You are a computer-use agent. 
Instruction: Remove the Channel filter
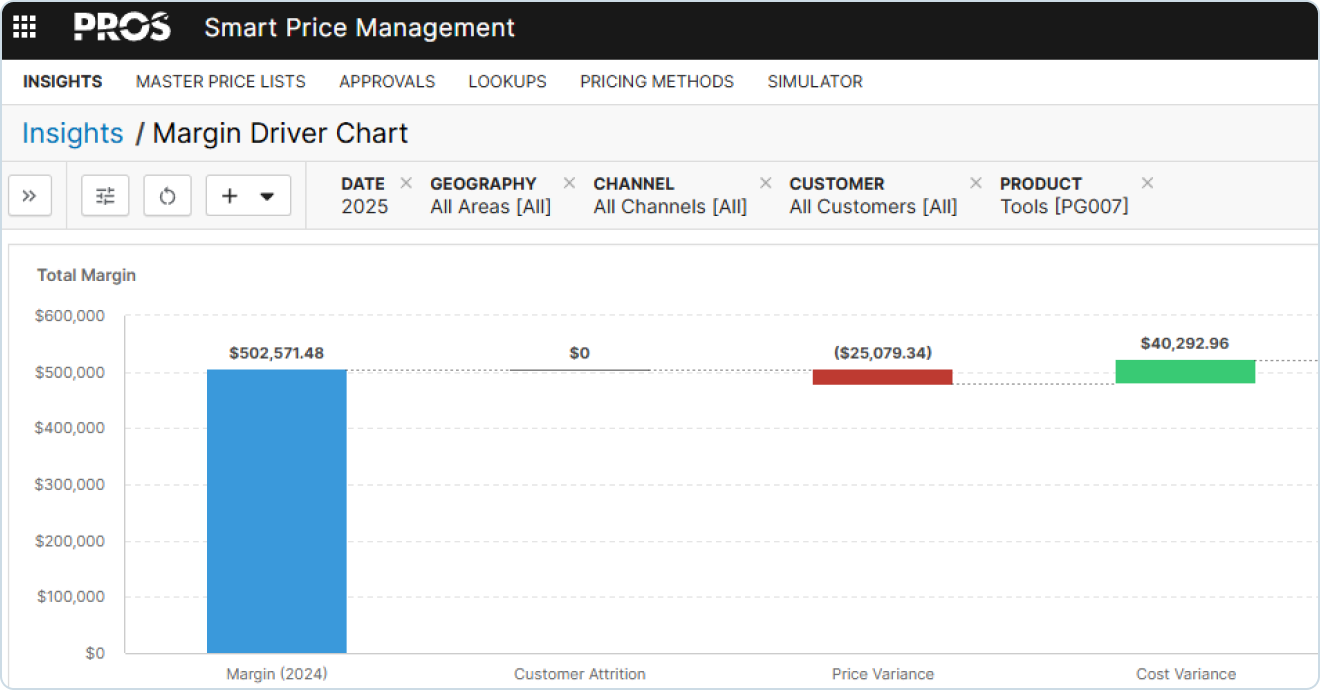(x=766, y=183)
